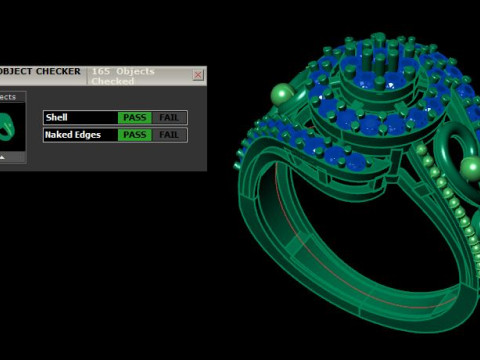
Task: Click the Naked Edges FAIL indicator
Action: [x=169, y=135]
